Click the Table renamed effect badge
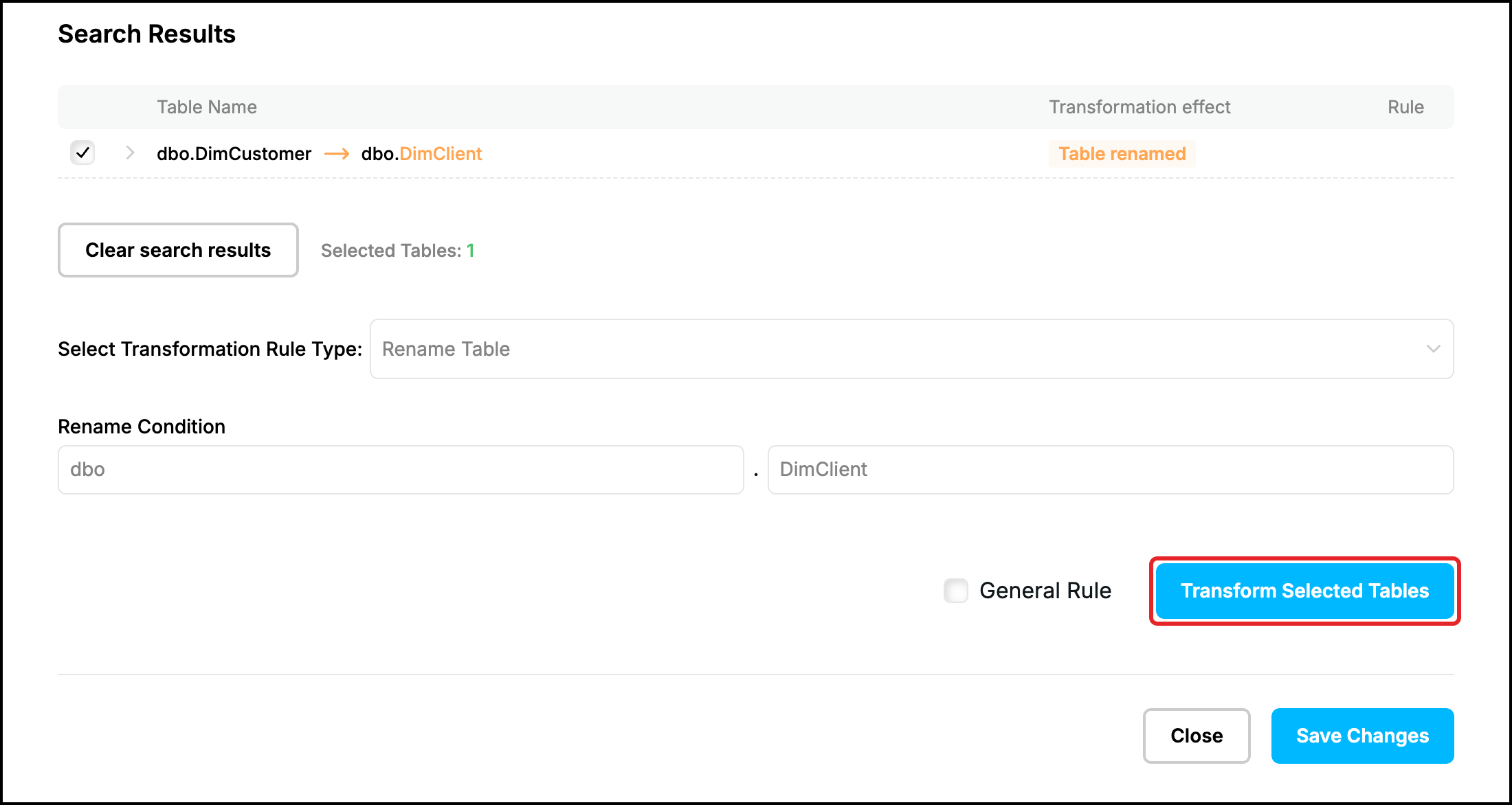This screenshot has height=805, width=1512. [x=1122, y=154]
